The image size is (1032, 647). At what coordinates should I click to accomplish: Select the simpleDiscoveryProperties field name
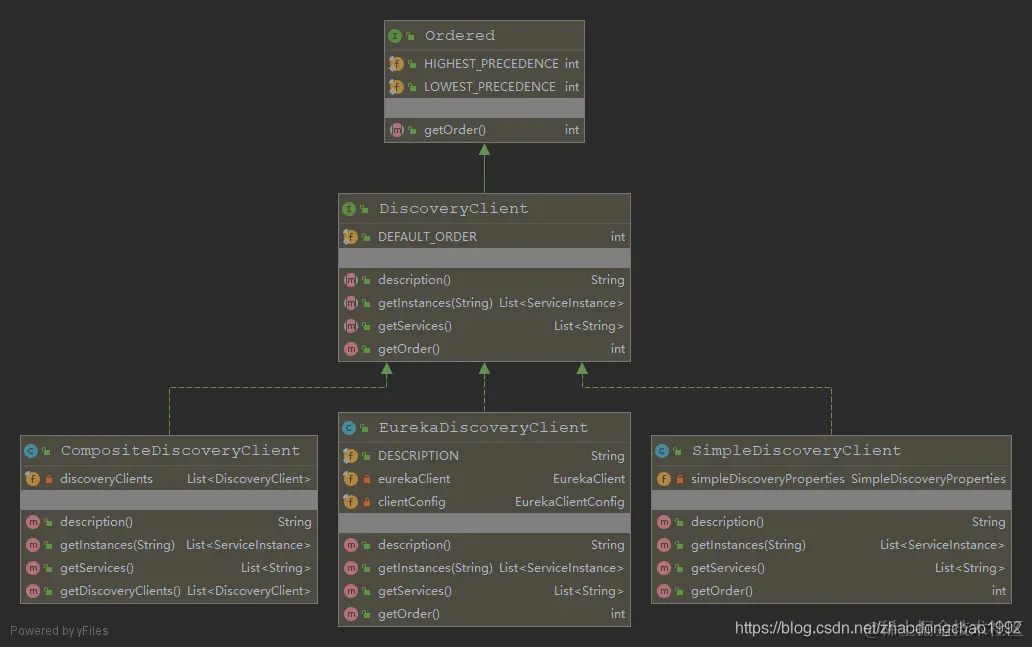point(767,479)
